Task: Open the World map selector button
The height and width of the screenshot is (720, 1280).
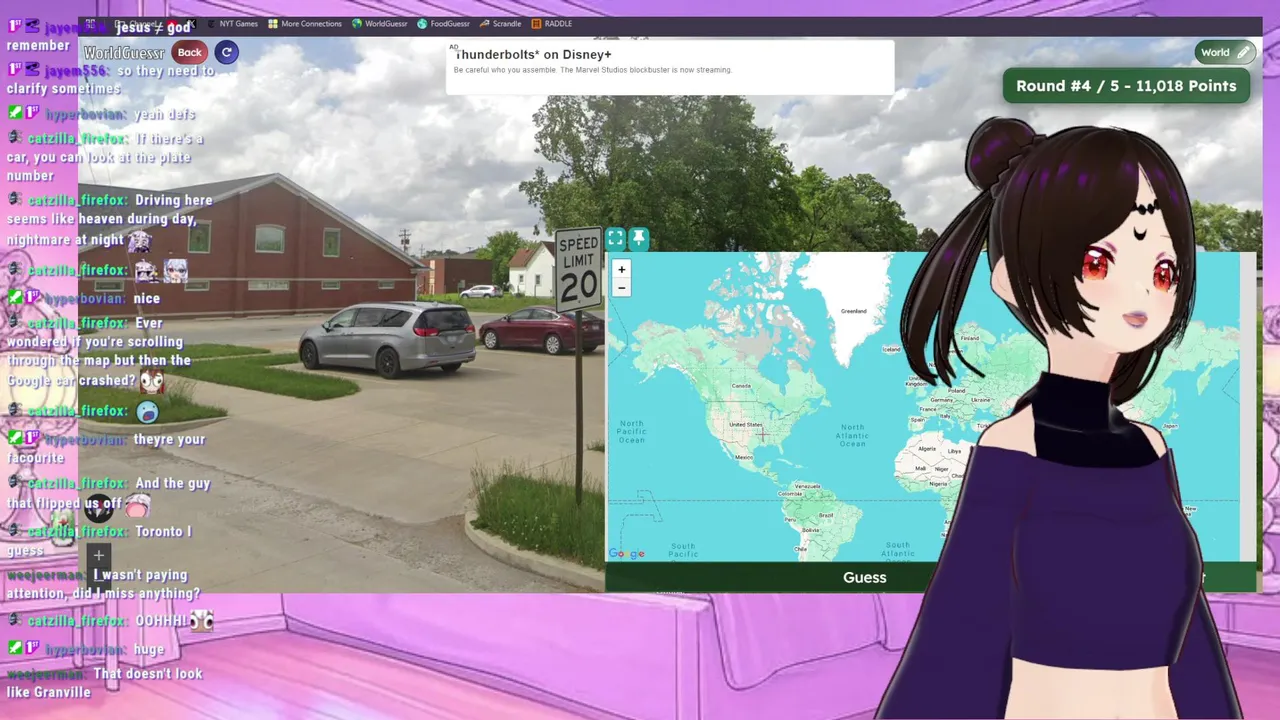Action: [x=1224, y=53]
